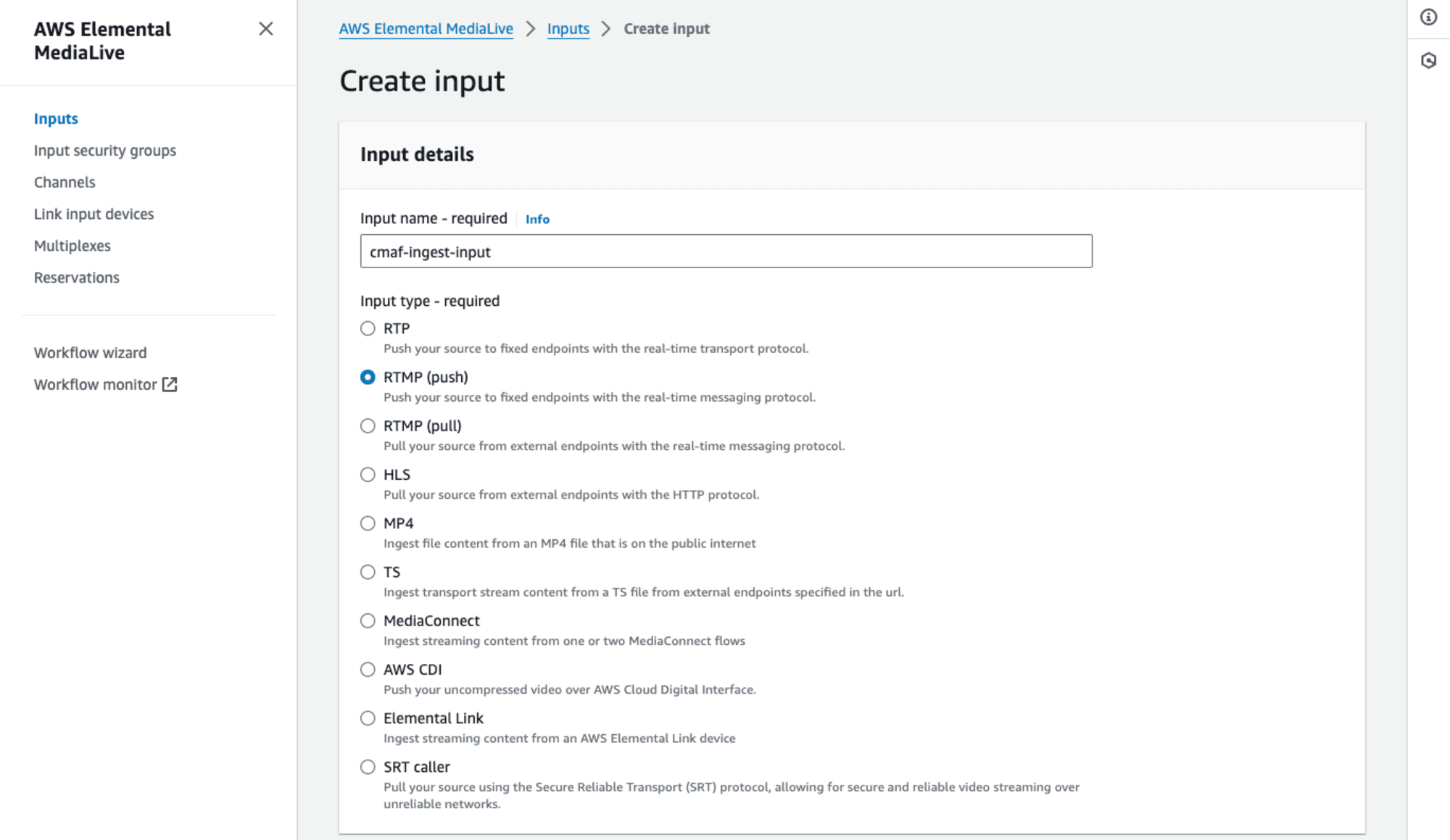The height and width of the screenshot is (840, 1450).
Task: Choose the RTMP (pull) input type
Action: pos(368,426)
